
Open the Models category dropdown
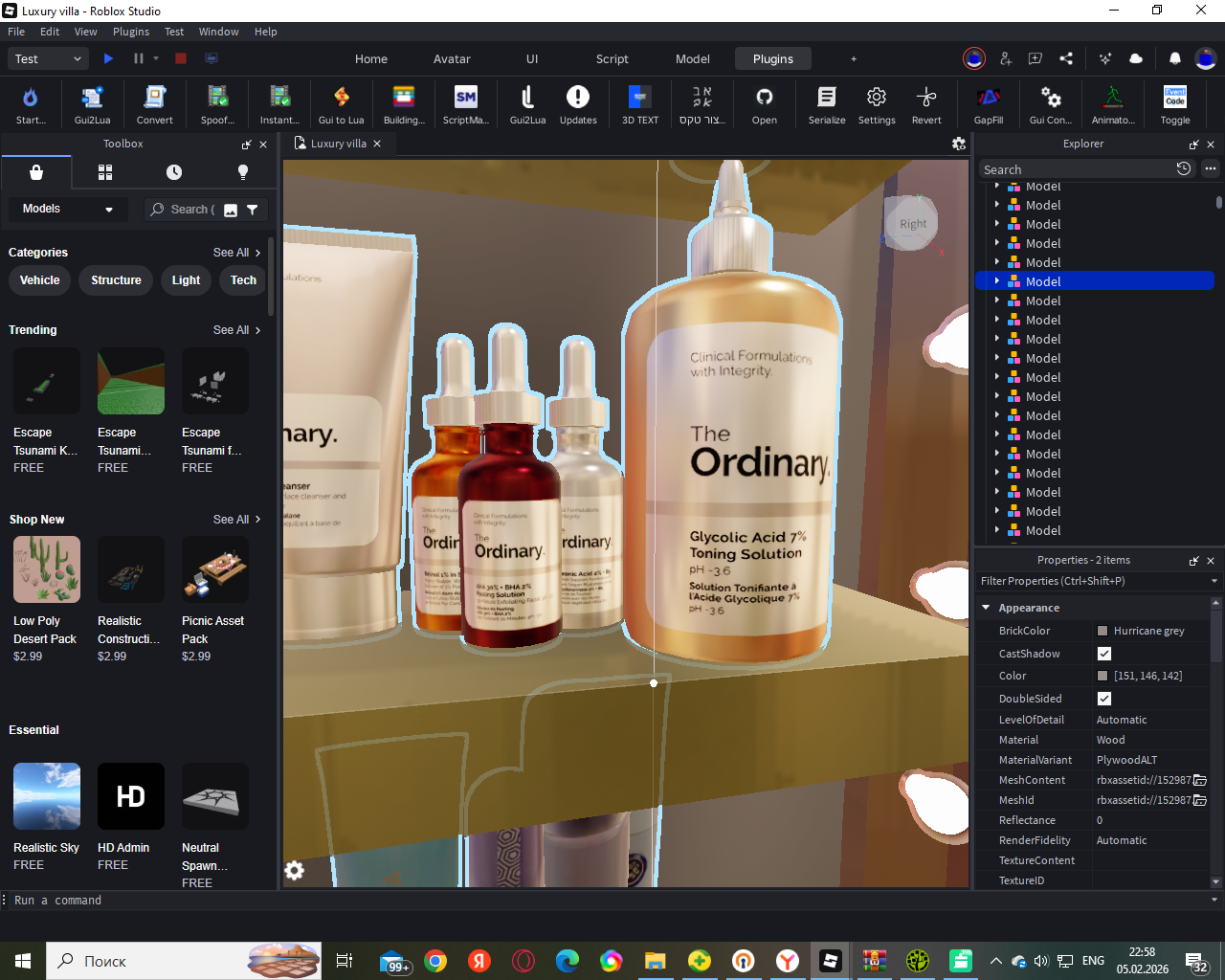click(67, 209)
